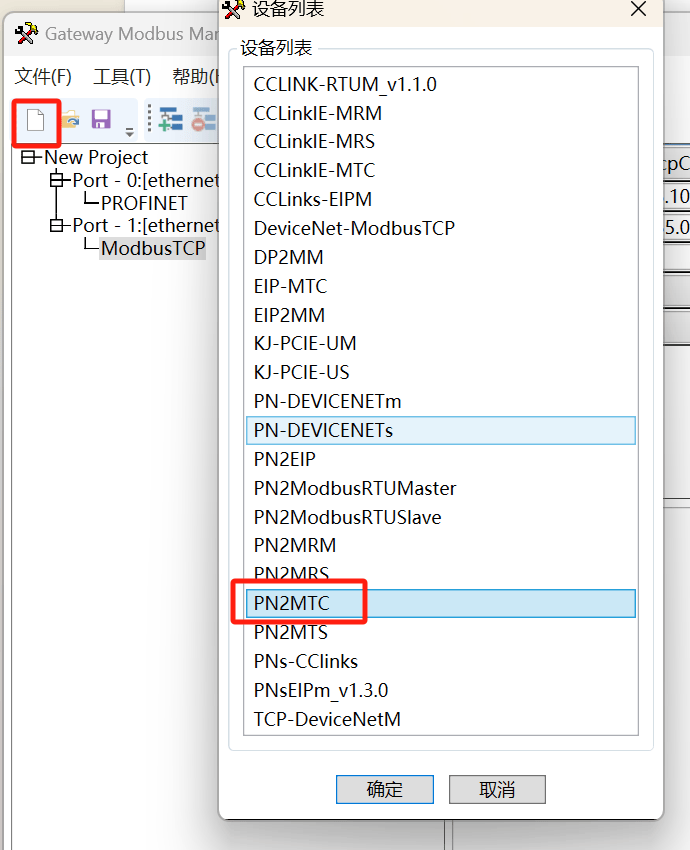Image resolution: width=690 pixels, height=850 pixels.
Task: Select PN2ModbusRTUSlave in device list
Action: point(441,517)
